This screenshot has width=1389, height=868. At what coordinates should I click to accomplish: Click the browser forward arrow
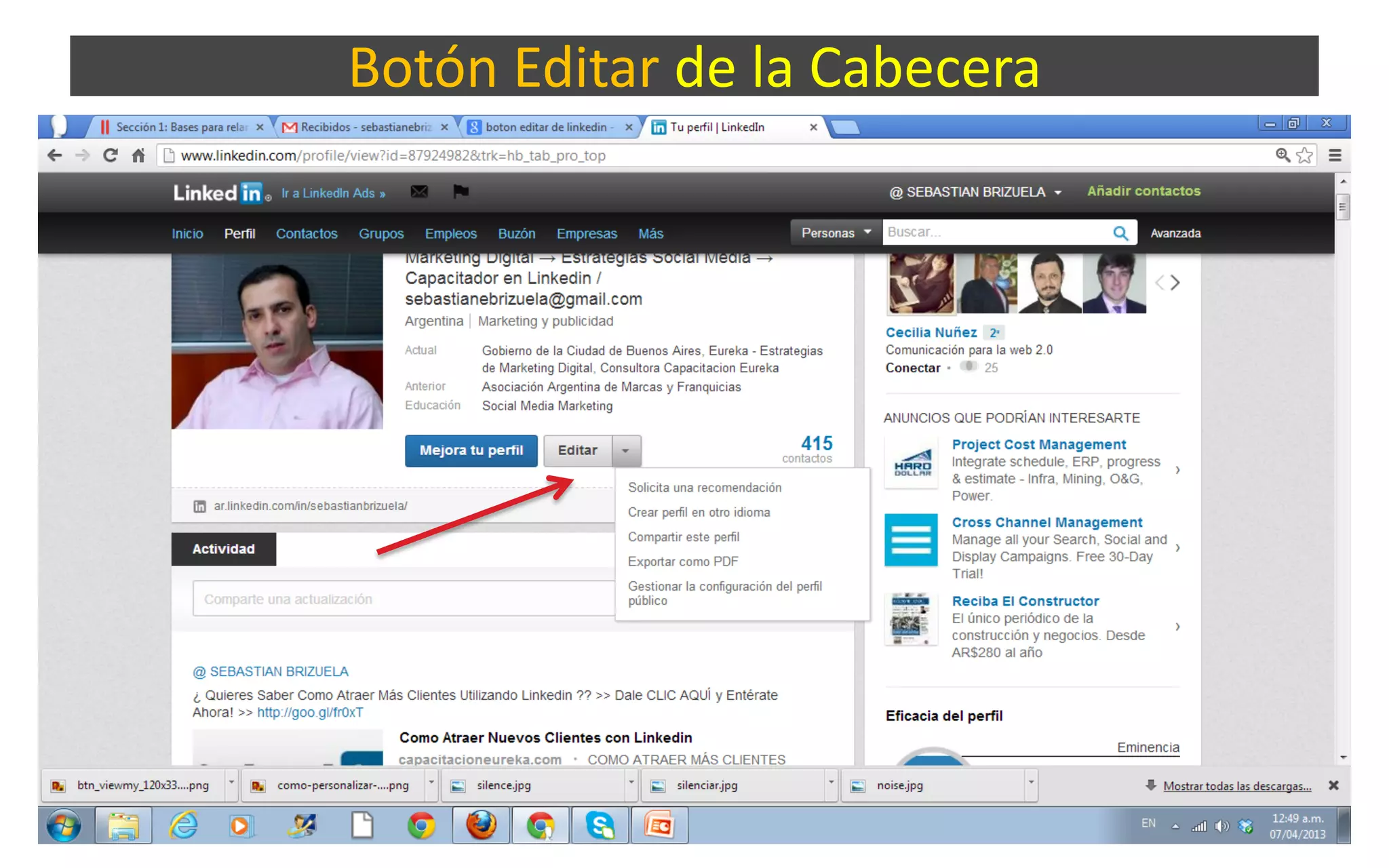pyautogui.click(x=82, y=155)
